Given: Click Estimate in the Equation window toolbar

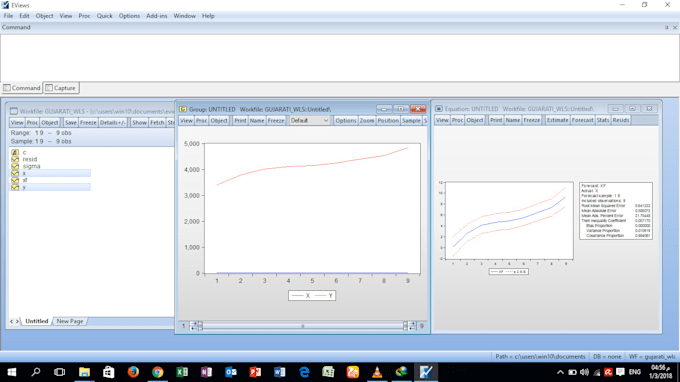Looking at the screenshot, I should 557,120.
